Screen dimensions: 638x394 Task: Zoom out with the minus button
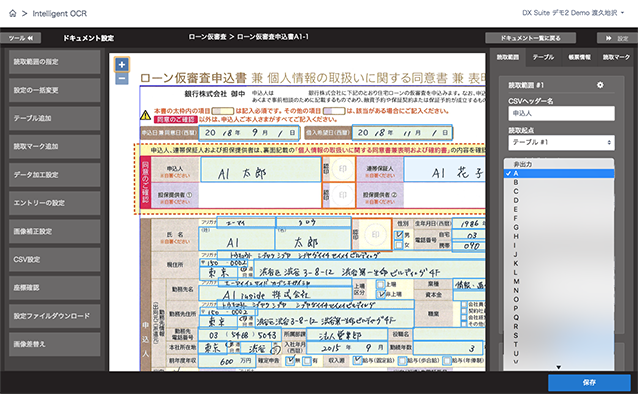(122, 79)
